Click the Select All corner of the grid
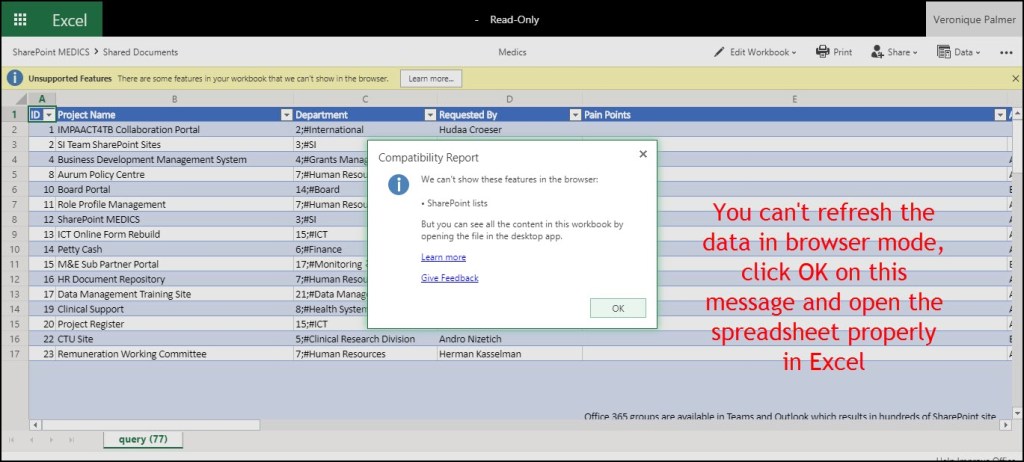The height and width of the screenshot is (462, 1024). (x=14, y=99)
